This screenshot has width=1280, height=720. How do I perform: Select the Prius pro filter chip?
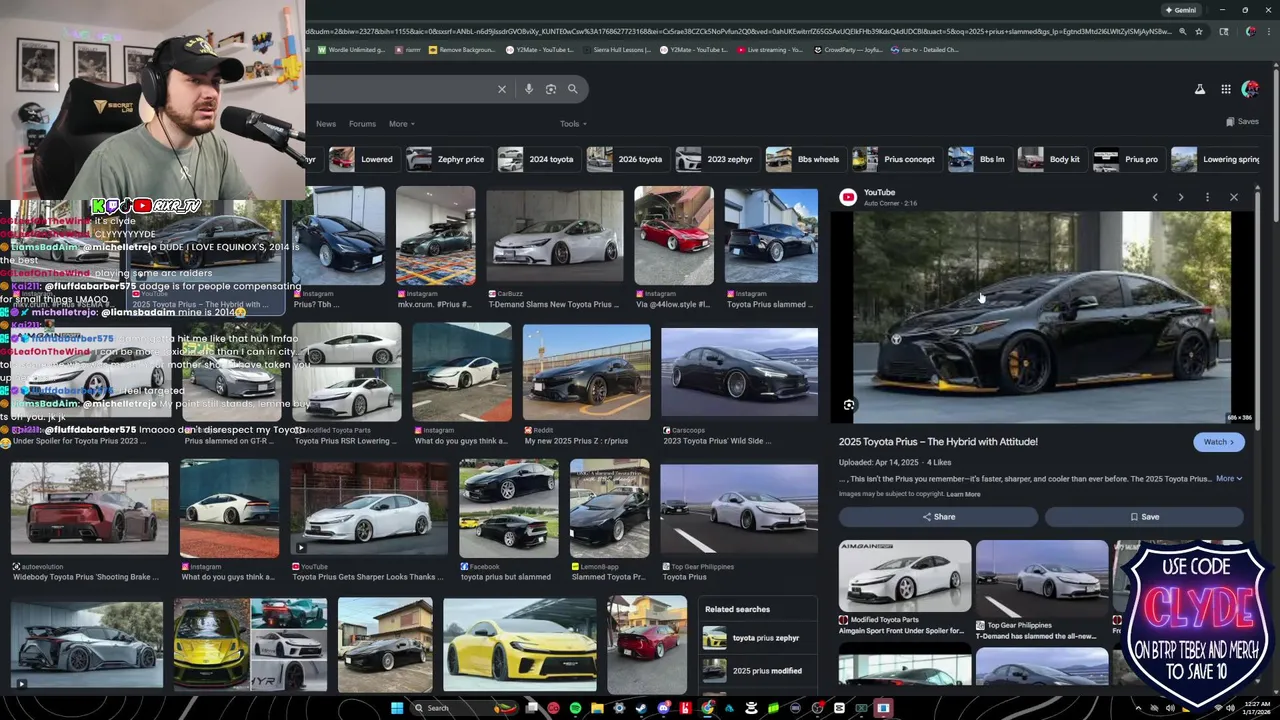(x=1128, y=159)
